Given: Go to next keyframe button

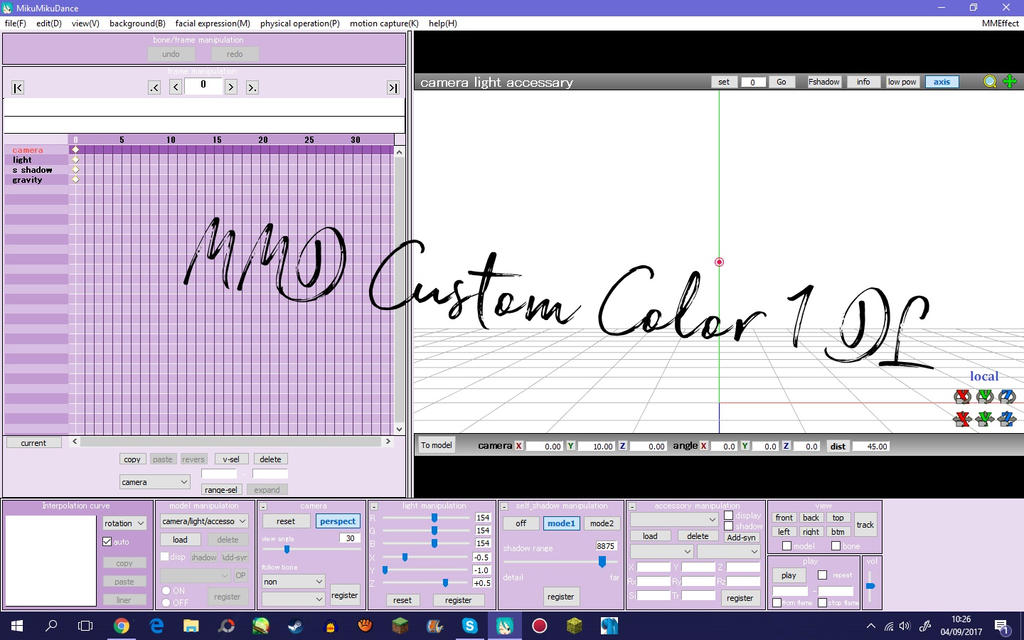Looking at the screenshot, I should [252, 87].
